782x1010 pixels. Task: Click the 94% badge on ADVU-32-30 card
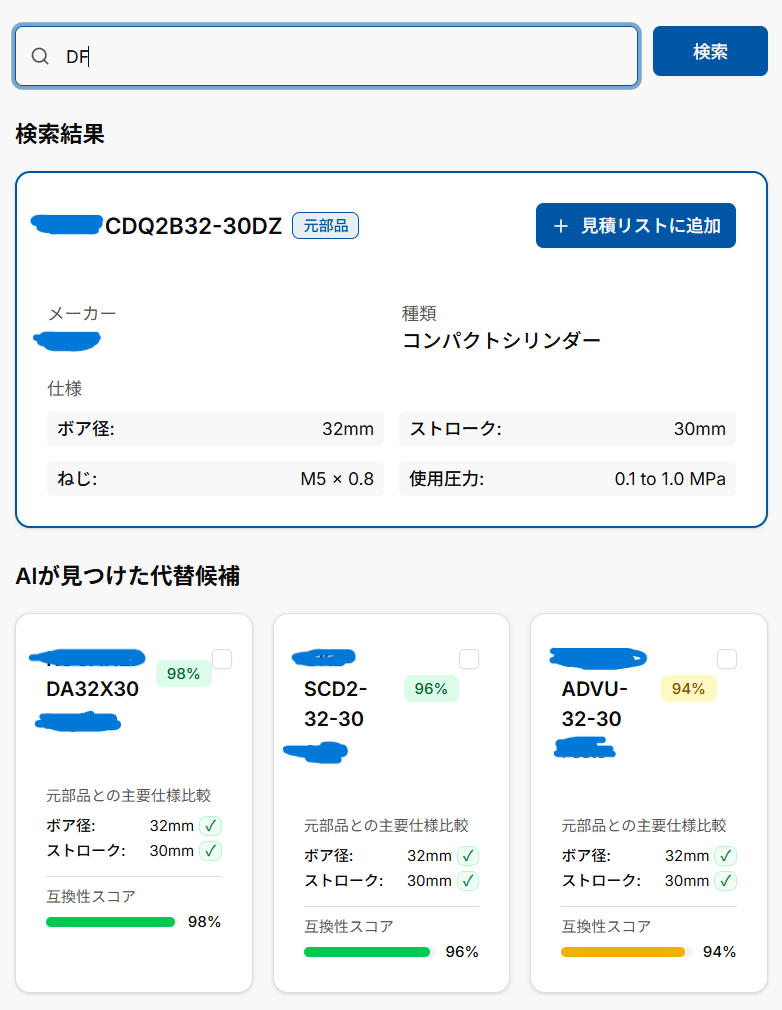coord(689,689)
